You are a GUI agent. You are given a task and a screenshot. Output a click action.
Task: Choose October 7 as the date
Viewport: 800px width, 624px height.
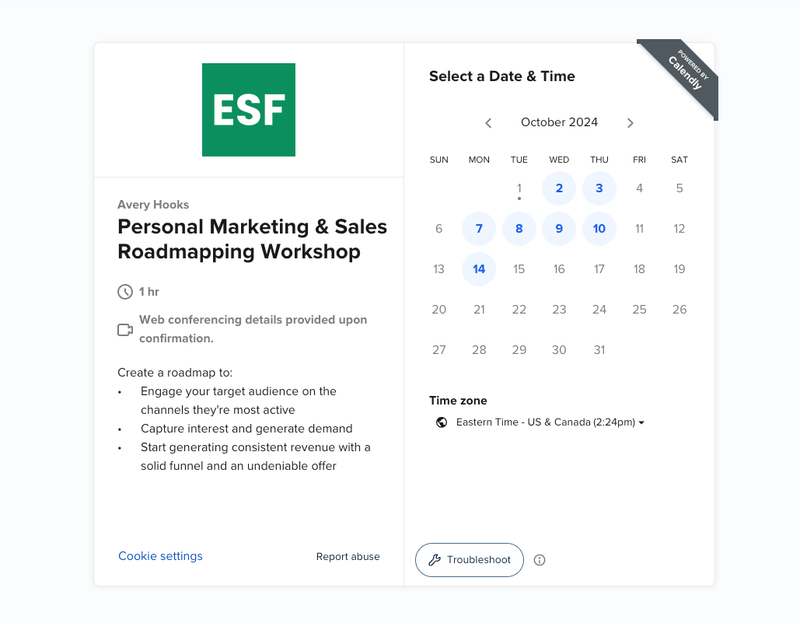tap(479, 229)
